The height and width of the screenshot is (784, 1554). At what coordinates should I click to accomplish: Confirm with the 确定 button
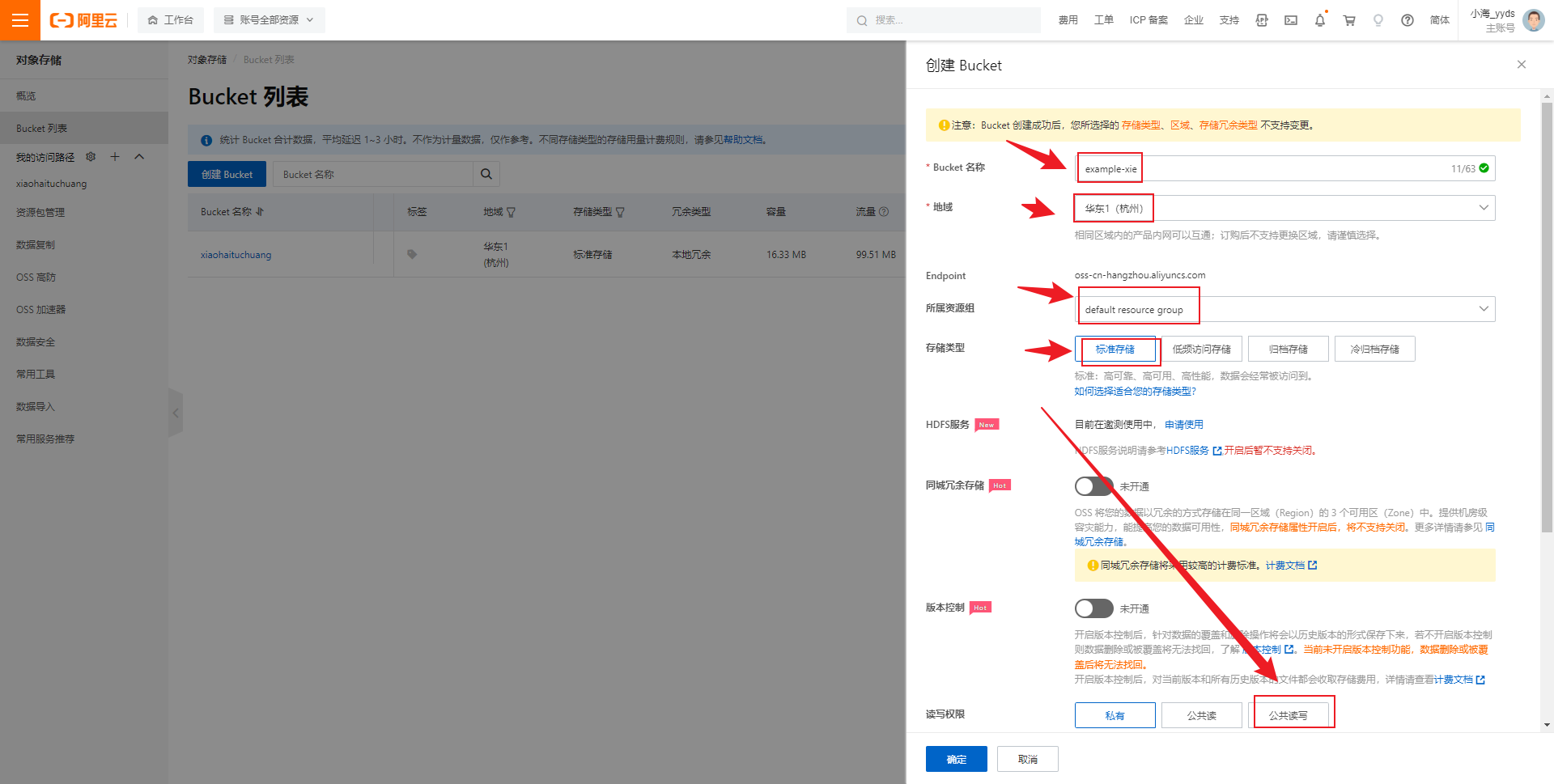(957, 759)
